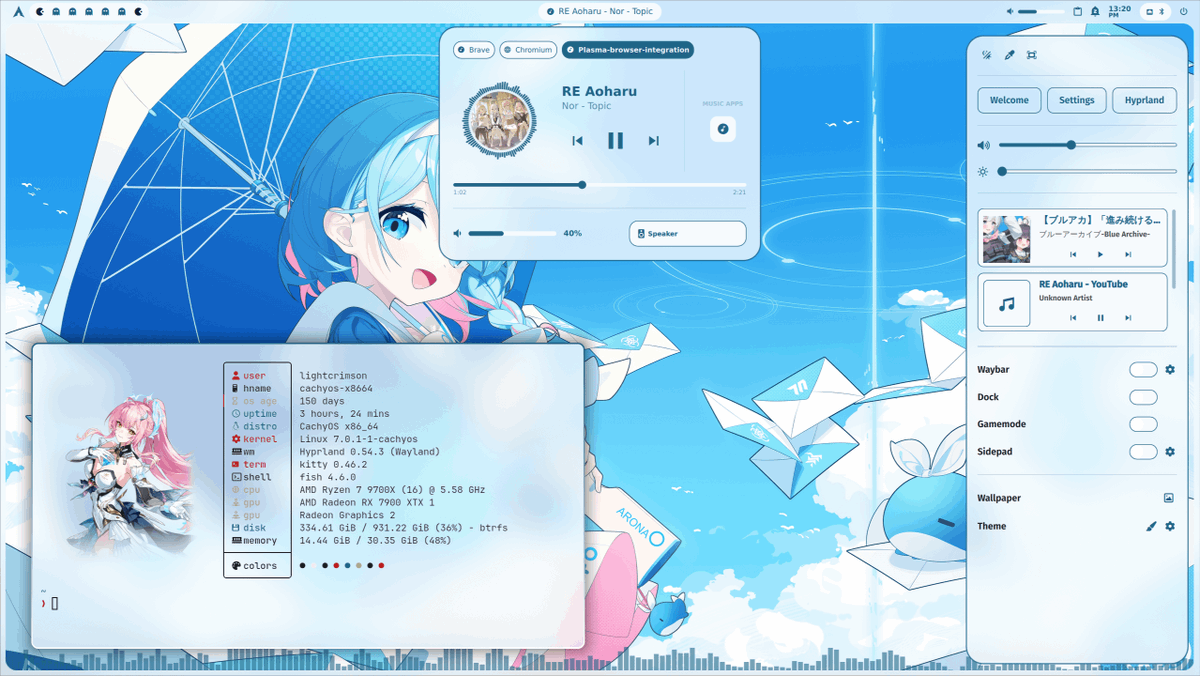This screenshot has height=676, width=1200.
Task: Click "cachyos-x8664" hostname text
Action: tap(336, 388)
